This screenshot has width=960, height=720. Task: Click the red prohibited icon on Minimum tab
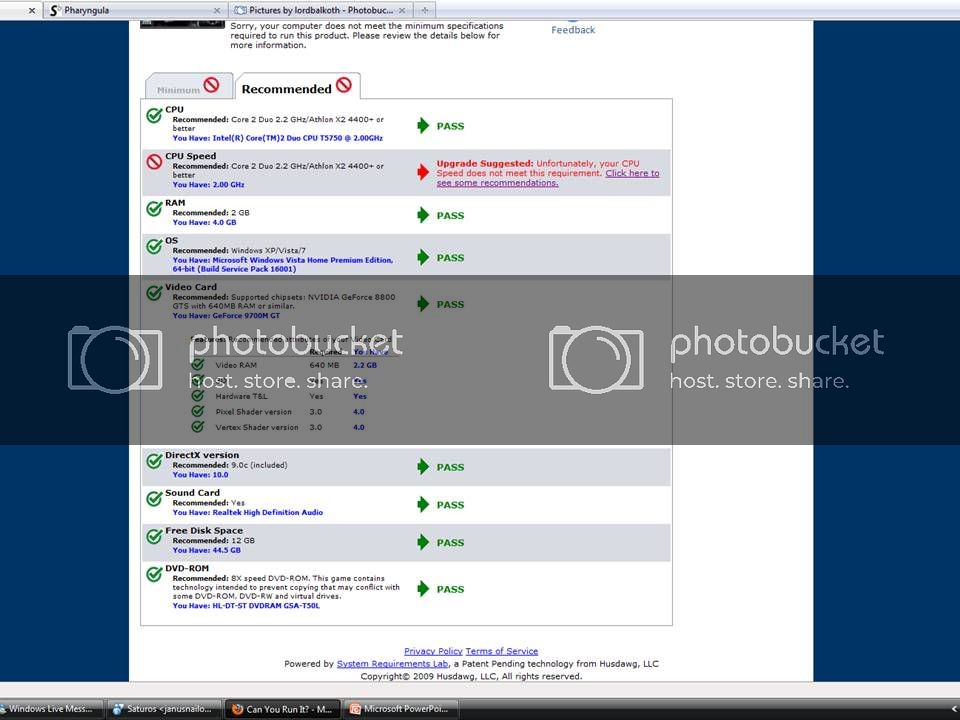[211, 84]
